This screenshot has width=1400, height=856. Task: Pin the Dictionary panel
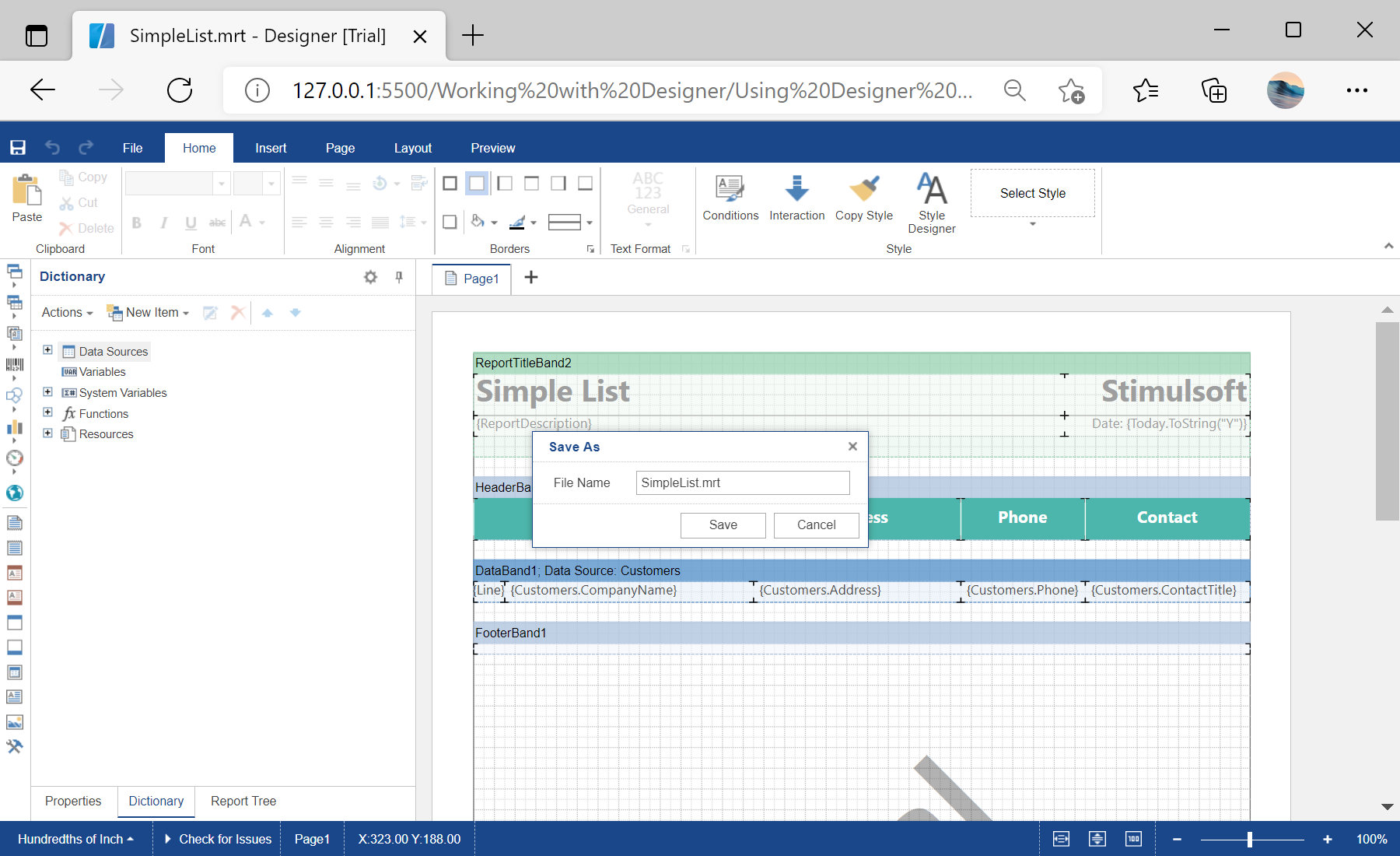pyautogui.click(x=399, y=277)
